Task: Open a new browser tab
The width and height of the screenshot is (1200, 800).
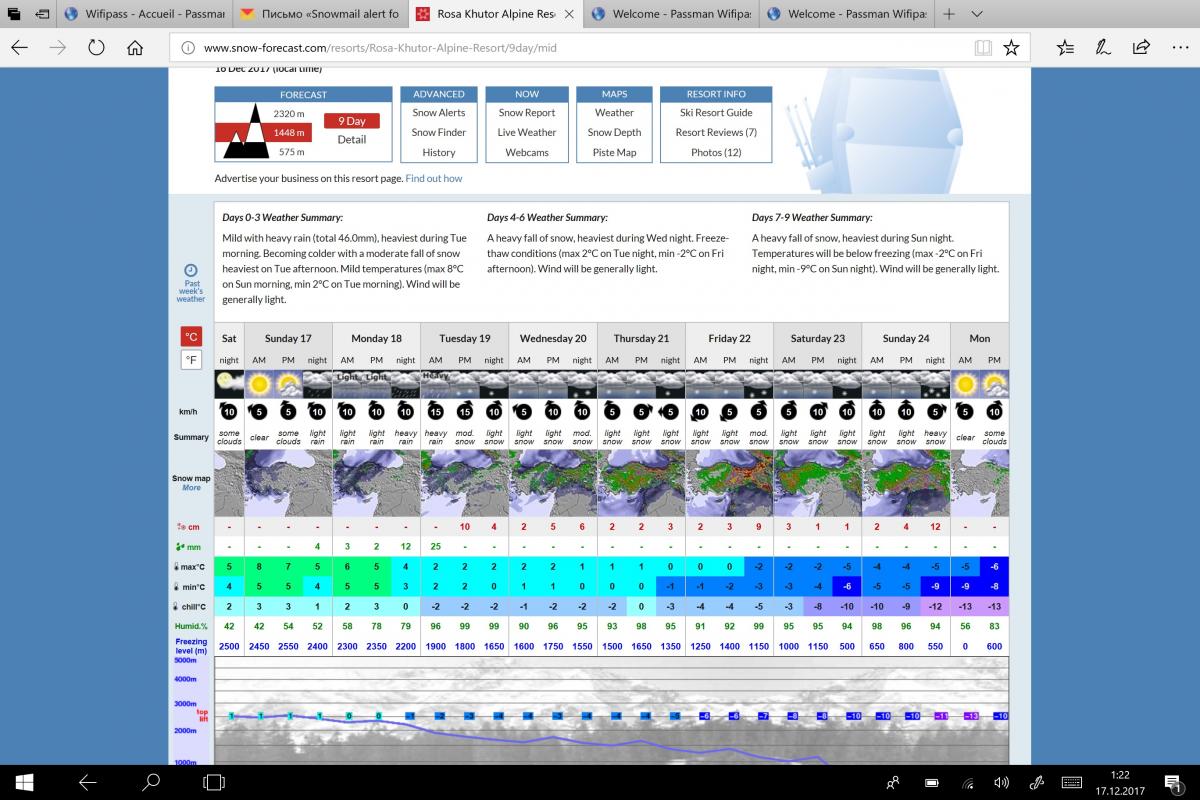Action: pos(949,14)
